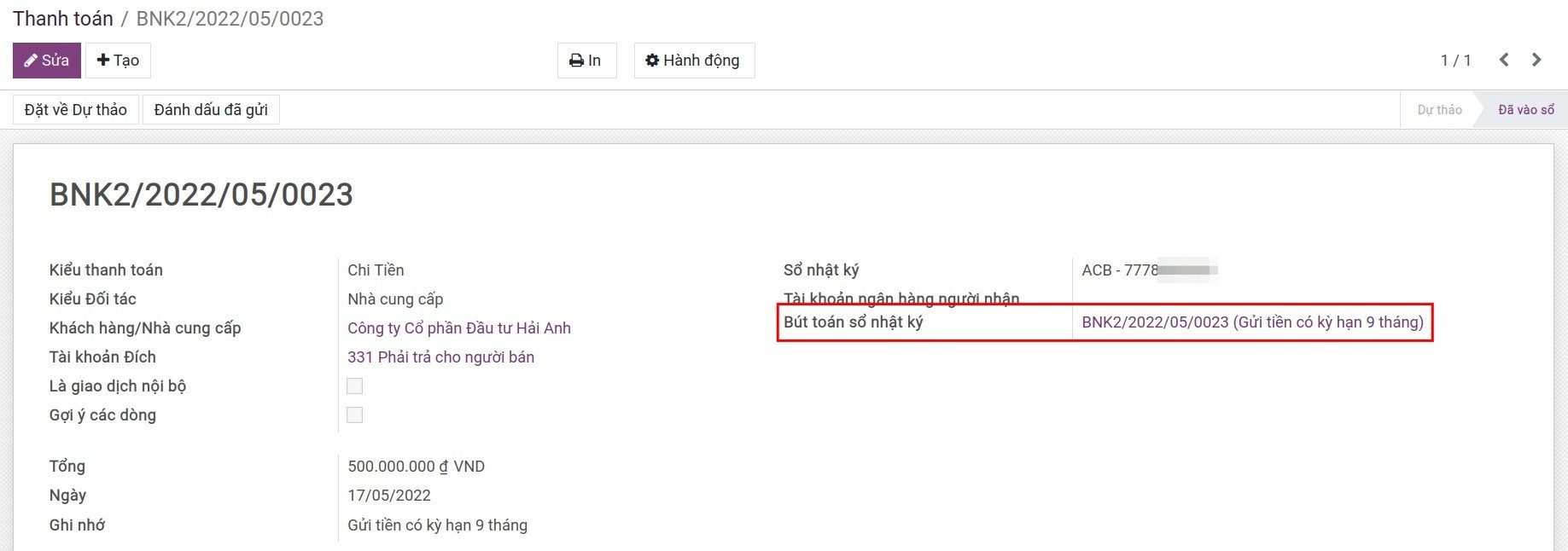
Task: Toggle Gợi ý các dòng checkbox
Action: [x=355, y=415]
